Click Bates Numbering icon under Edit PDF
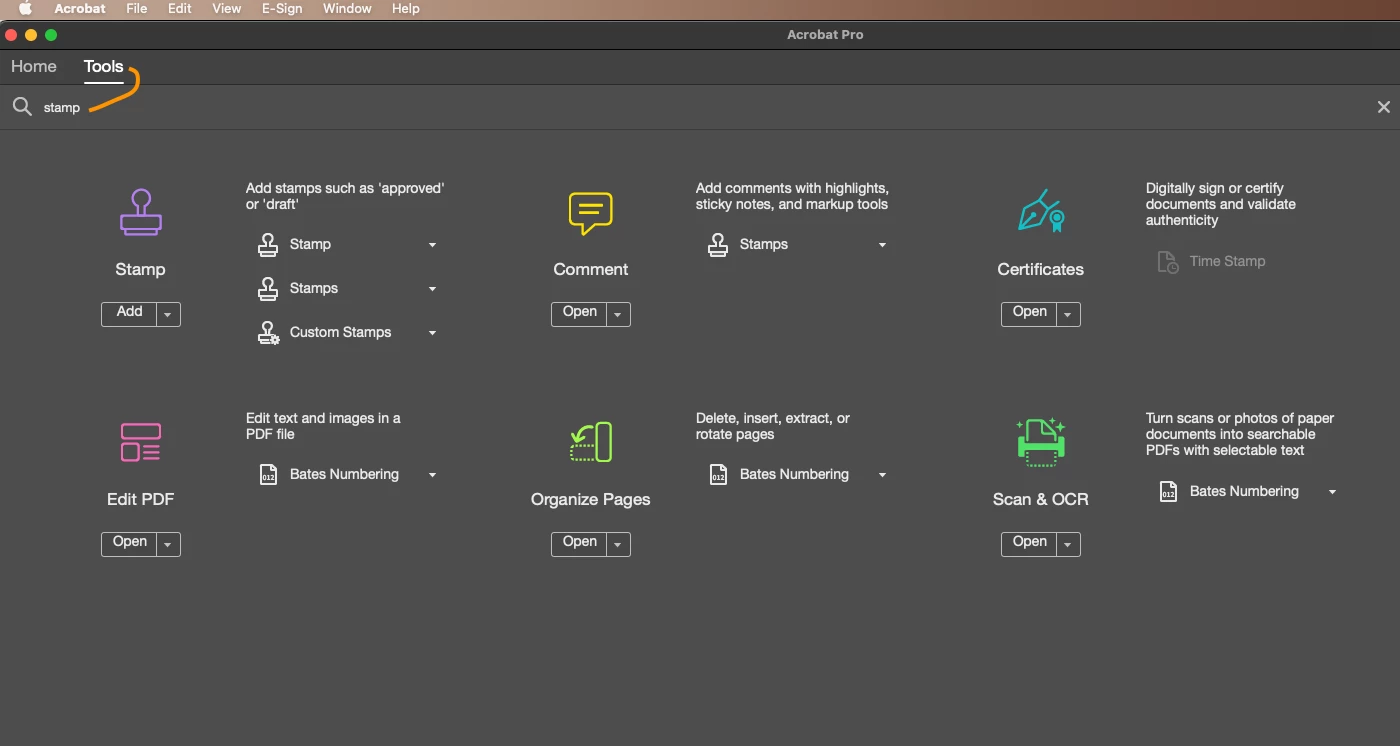Viewport: 1400px width, 746px height. point(268,474)
